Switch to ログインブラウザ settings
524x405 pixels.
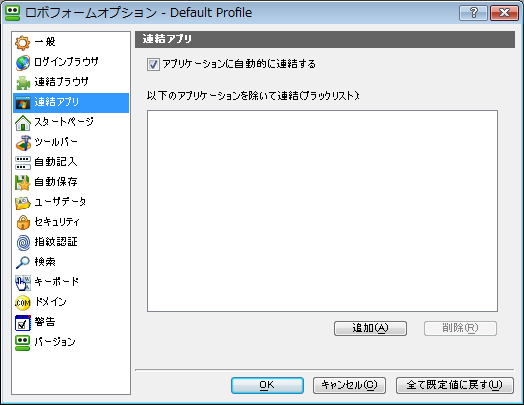coord(66,62)
